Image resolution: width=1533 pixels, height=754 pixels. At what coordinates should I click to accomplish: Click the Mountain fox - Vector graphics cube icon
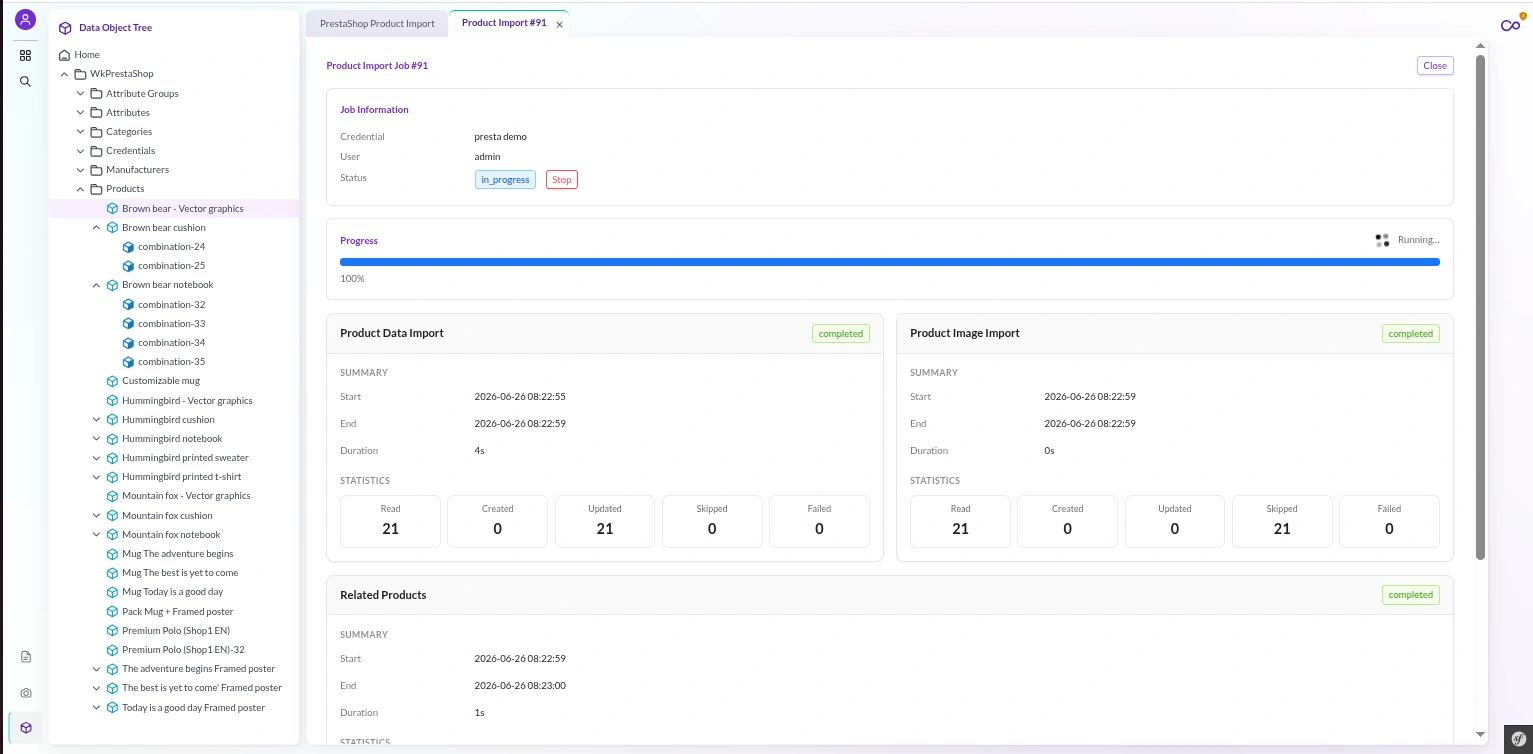113,496
